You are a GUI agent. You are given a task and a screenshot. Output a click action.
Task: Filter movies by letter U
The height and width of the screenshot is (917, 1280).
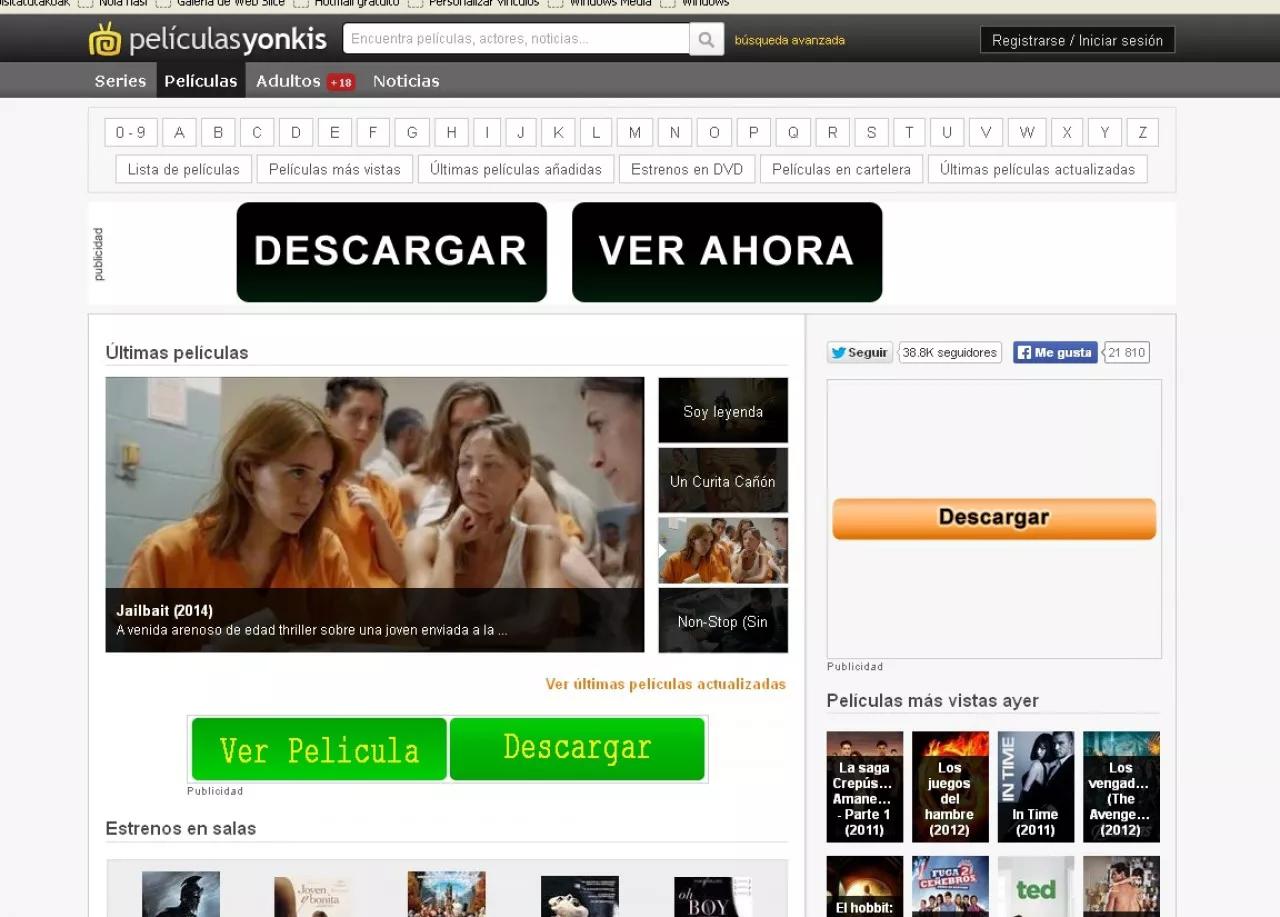coord(947,132)
